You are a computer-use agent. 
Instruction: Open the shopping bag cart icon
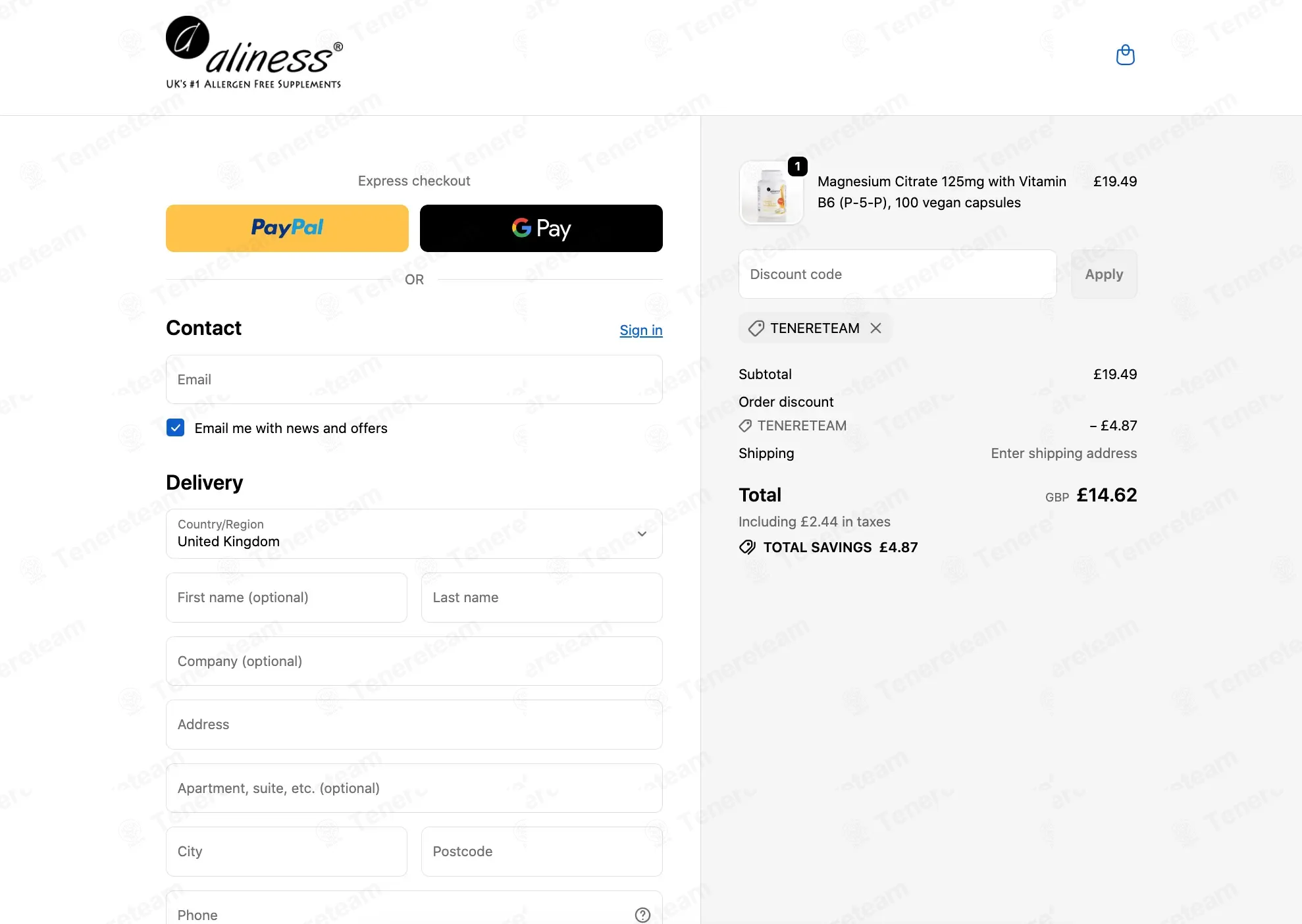pyautogui.click(x=1125, y=55)
